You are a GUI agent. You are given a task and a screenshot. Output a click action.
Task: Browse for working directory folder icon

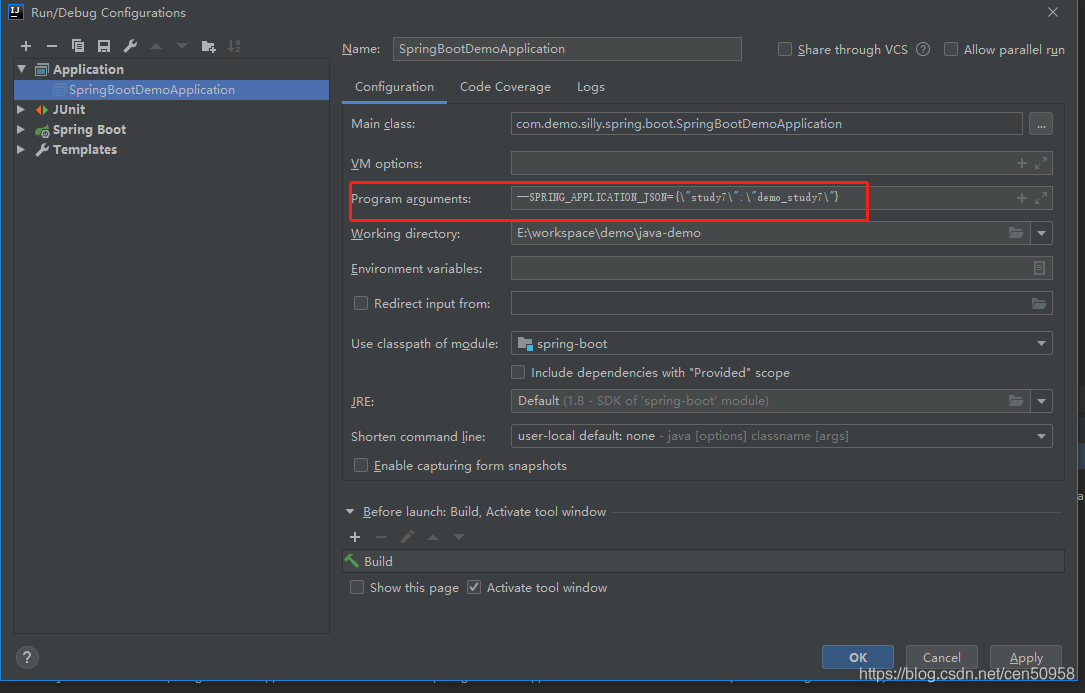click(x=1016, y=233)
